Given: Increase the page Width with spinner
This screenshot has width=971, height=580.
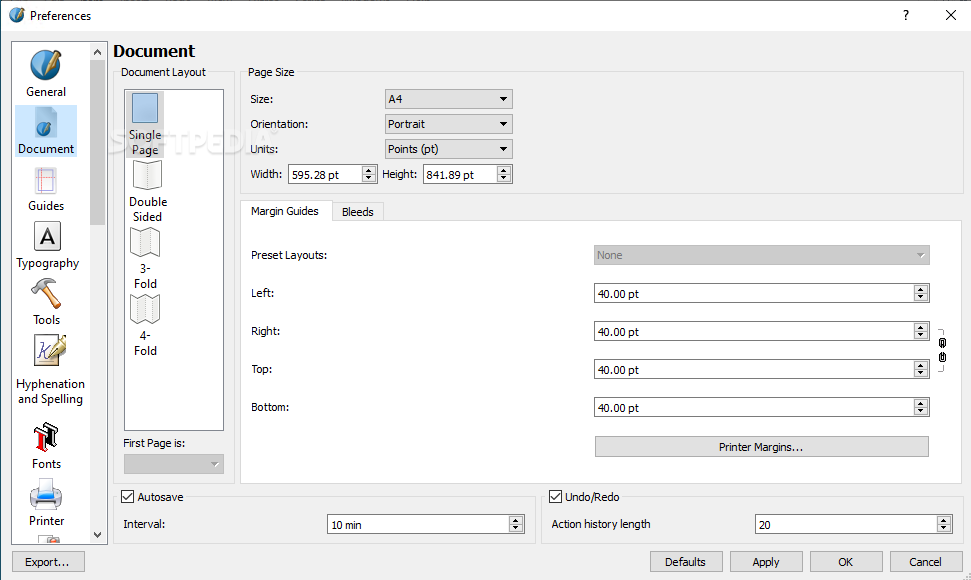Looking at the screenshot, I should click(369, 170).
